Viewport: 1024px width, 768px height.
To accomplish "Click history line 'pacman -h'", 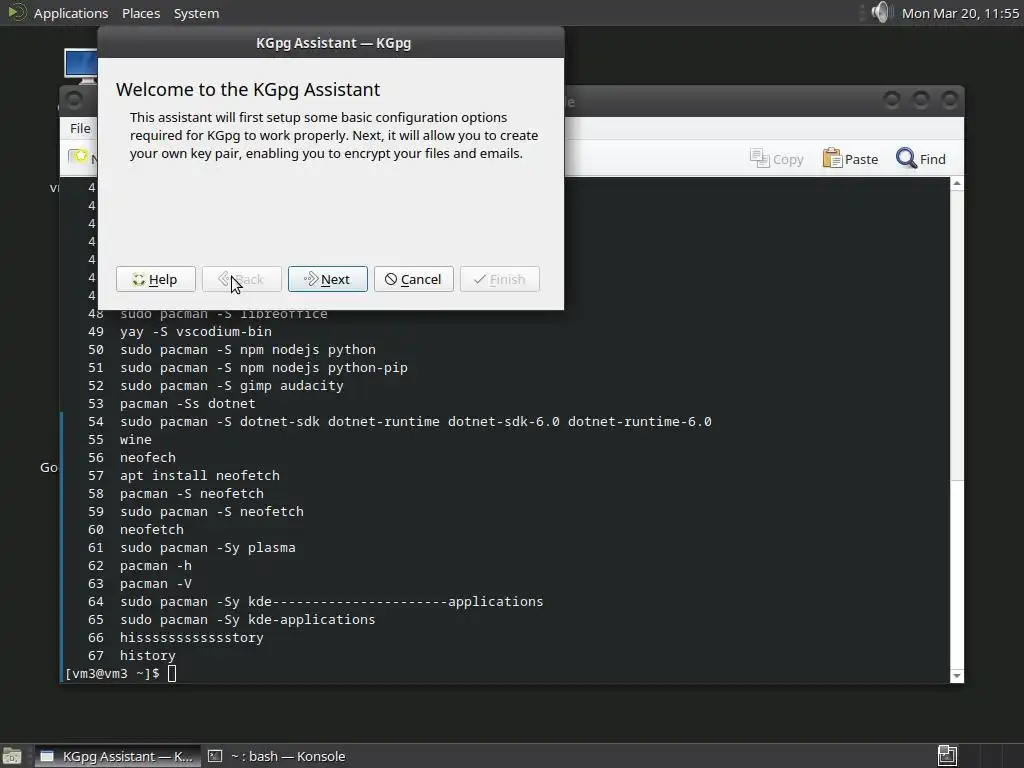I will tap(155, 566).
